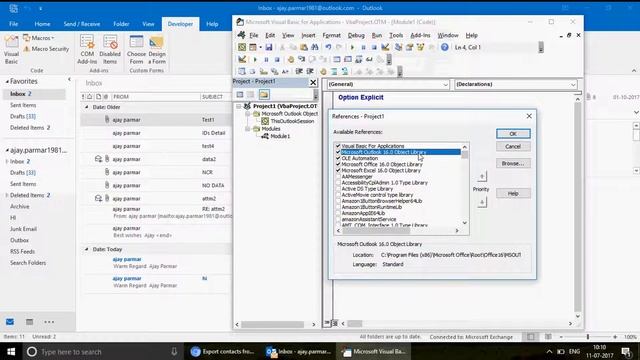Image resolution: width=640 pixels, height=360 pixels.
Task: Open the Tools menu in VBA editor
Action: click(x=396, y=36)
